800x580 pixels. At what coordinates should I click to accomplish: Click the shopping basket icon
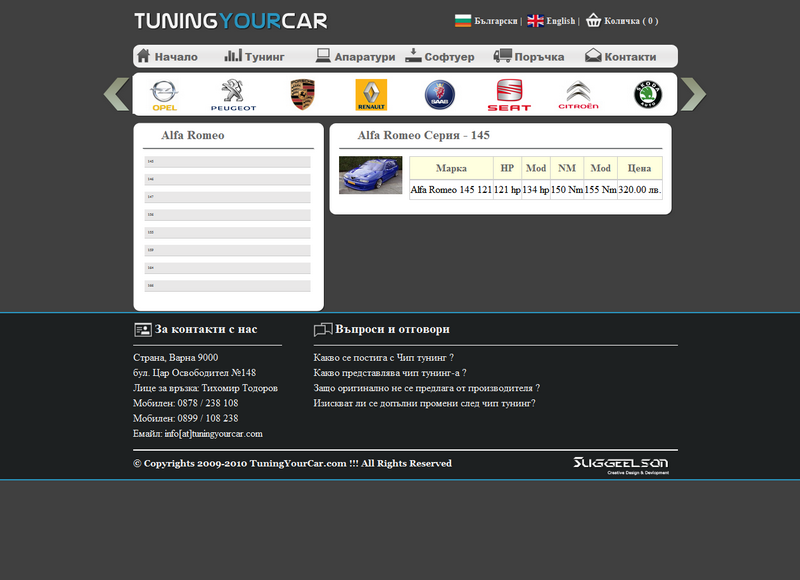(x=593, y=20)
